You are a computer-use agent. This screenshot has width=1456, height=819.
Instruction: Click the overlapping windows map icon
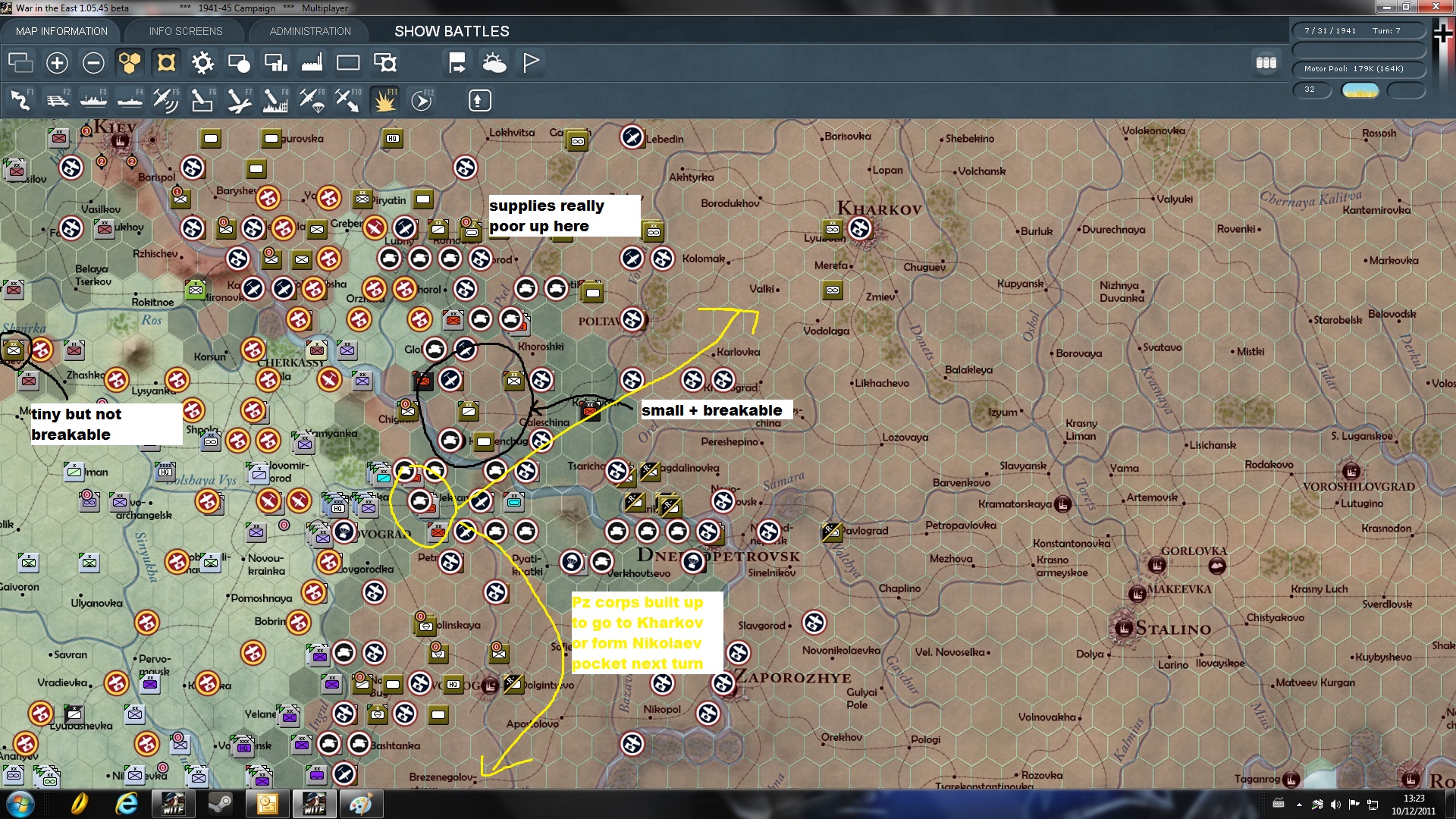click(x=20, y=62)
